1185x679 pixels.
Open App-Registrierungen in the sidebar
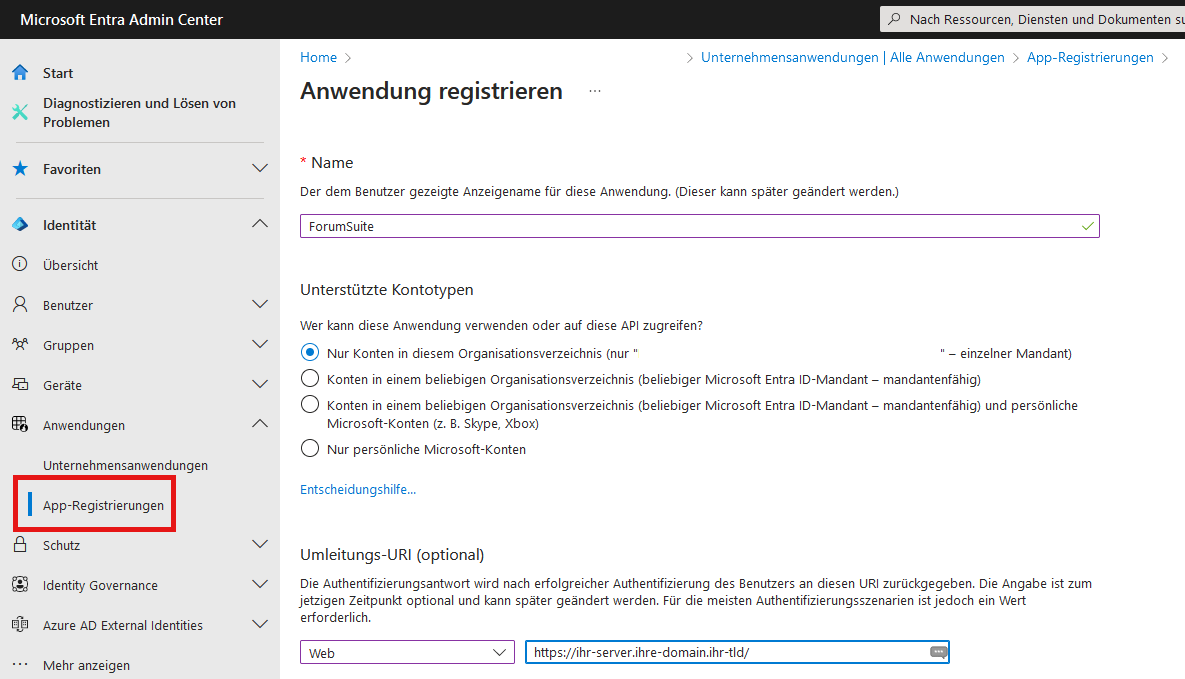tap(103, 505)
